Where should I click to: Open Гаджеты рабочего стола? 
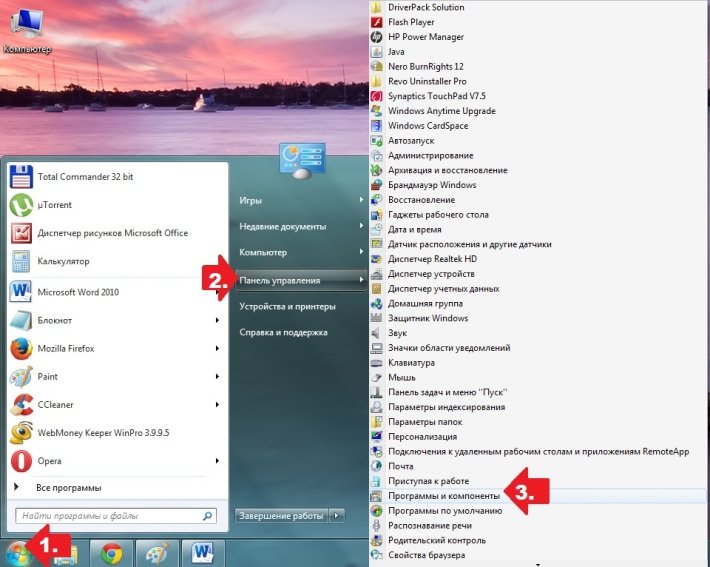438,215
